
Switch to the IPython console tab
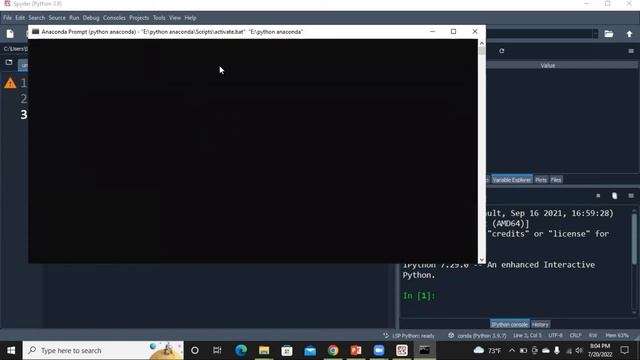click(x=509, y=324)
